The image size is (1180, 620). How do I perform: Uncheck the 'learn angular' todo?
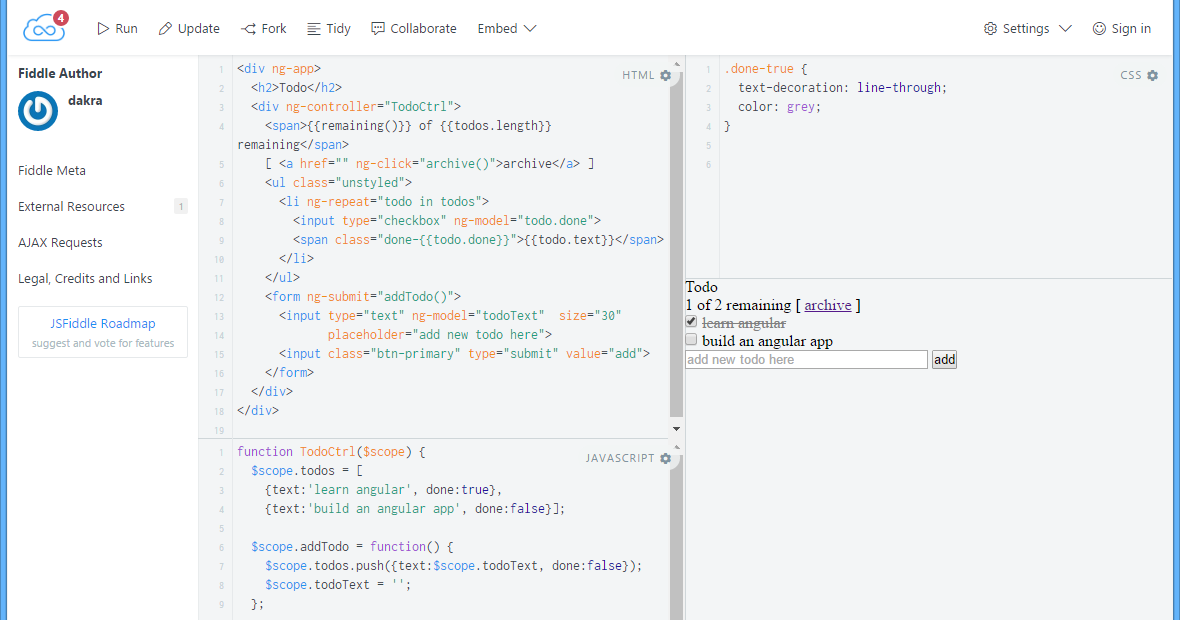[690, 321]
